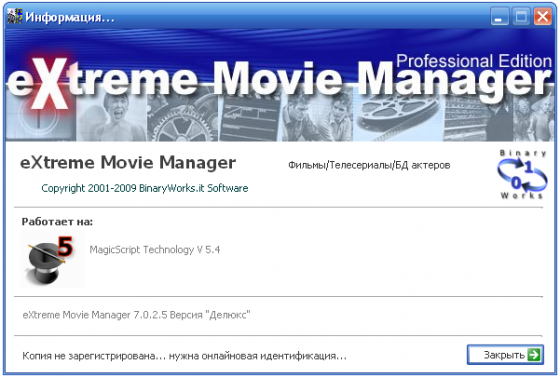This screenshot has height=378, width=560.
Task: Click Copyright 2001-2009 BinaryWorks.it Software text
Action: [145, 188]
